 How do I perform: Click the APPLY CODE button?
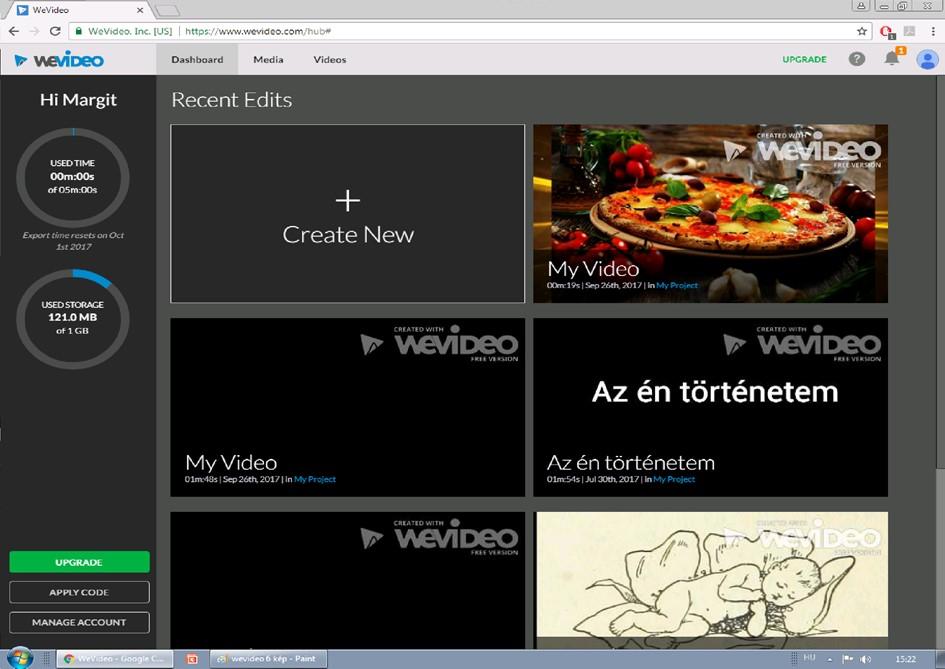click(79, 592)
